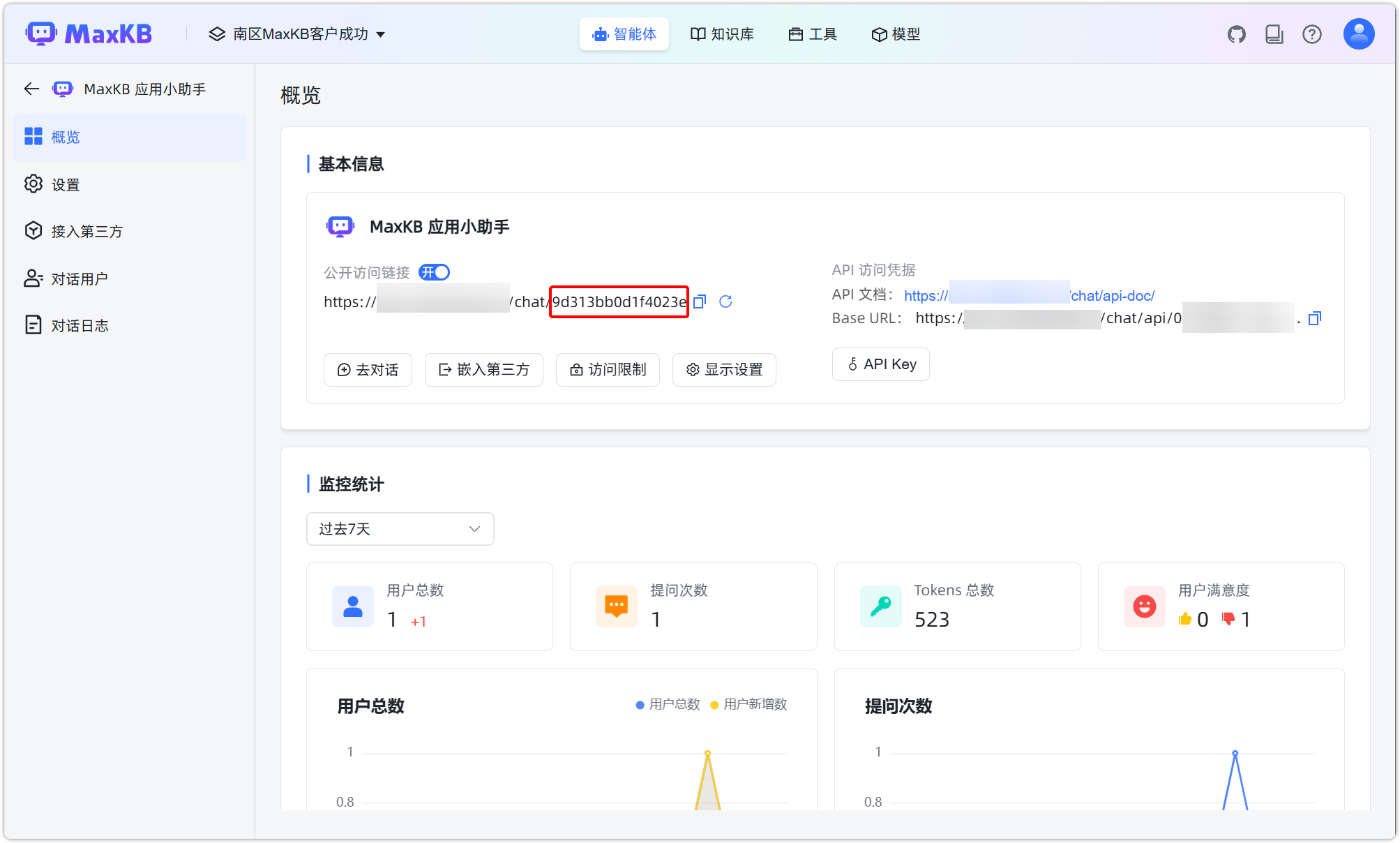The width and height of the screenshot is (1400, 843).
Task: Refresh the public access link
Action: pos(725,301)
